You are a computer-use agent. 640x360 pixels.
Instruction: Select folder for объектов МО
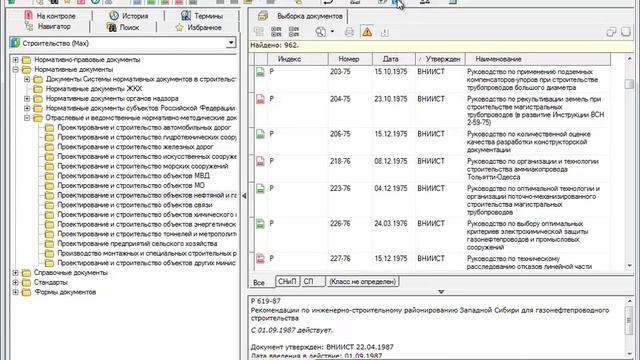coord(131,186)
